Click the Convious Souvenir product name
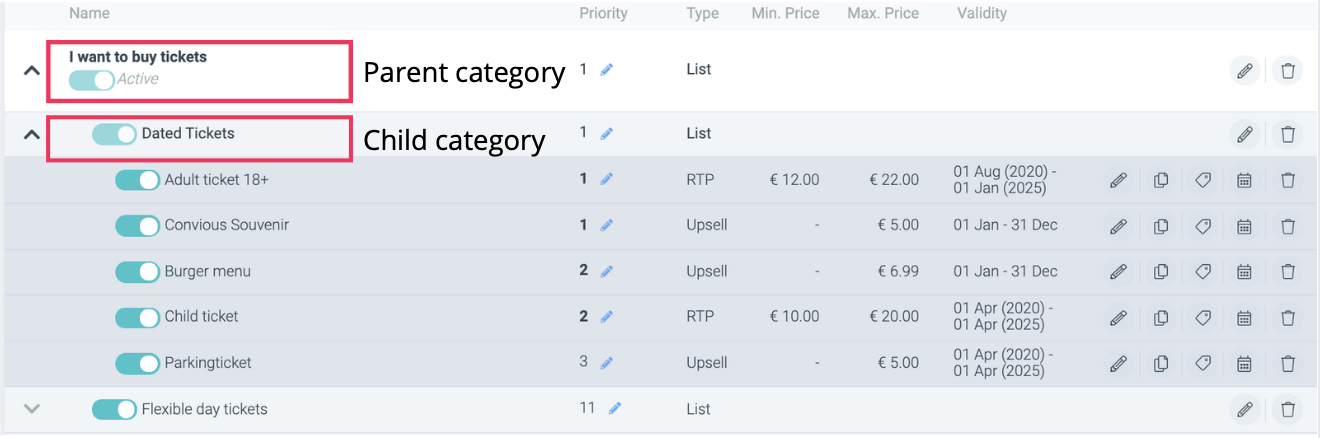 [226, 225]
